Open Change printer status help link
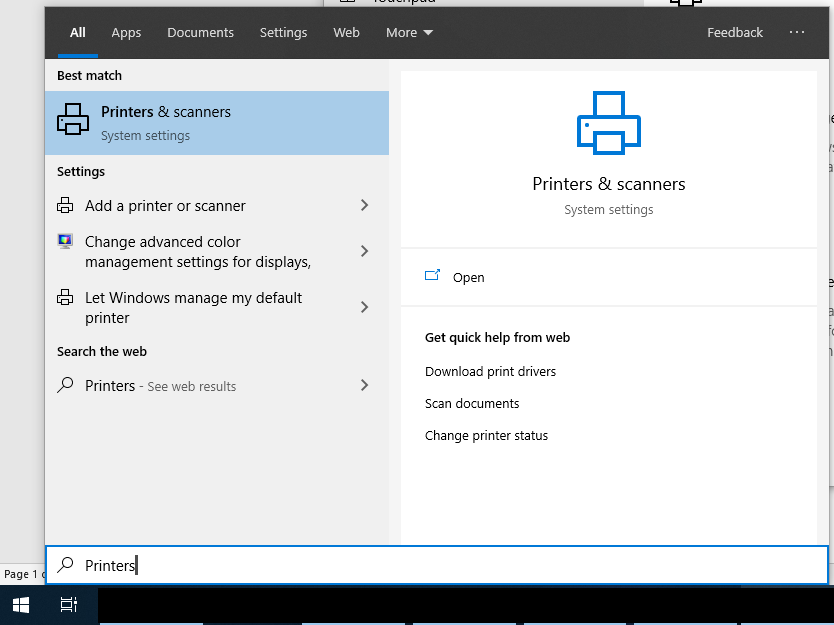The width and height of the screenshot is (834, 625). coord(486,435)
